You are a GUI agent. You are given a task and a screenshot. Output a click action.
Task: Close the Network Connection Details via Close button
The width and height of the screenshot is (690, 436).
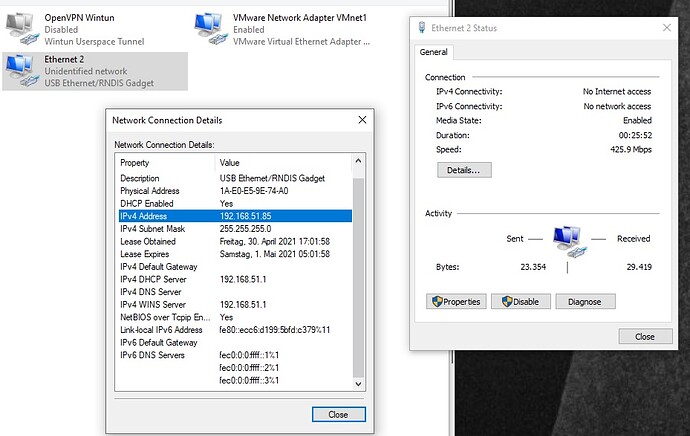(x=338, y=414)
